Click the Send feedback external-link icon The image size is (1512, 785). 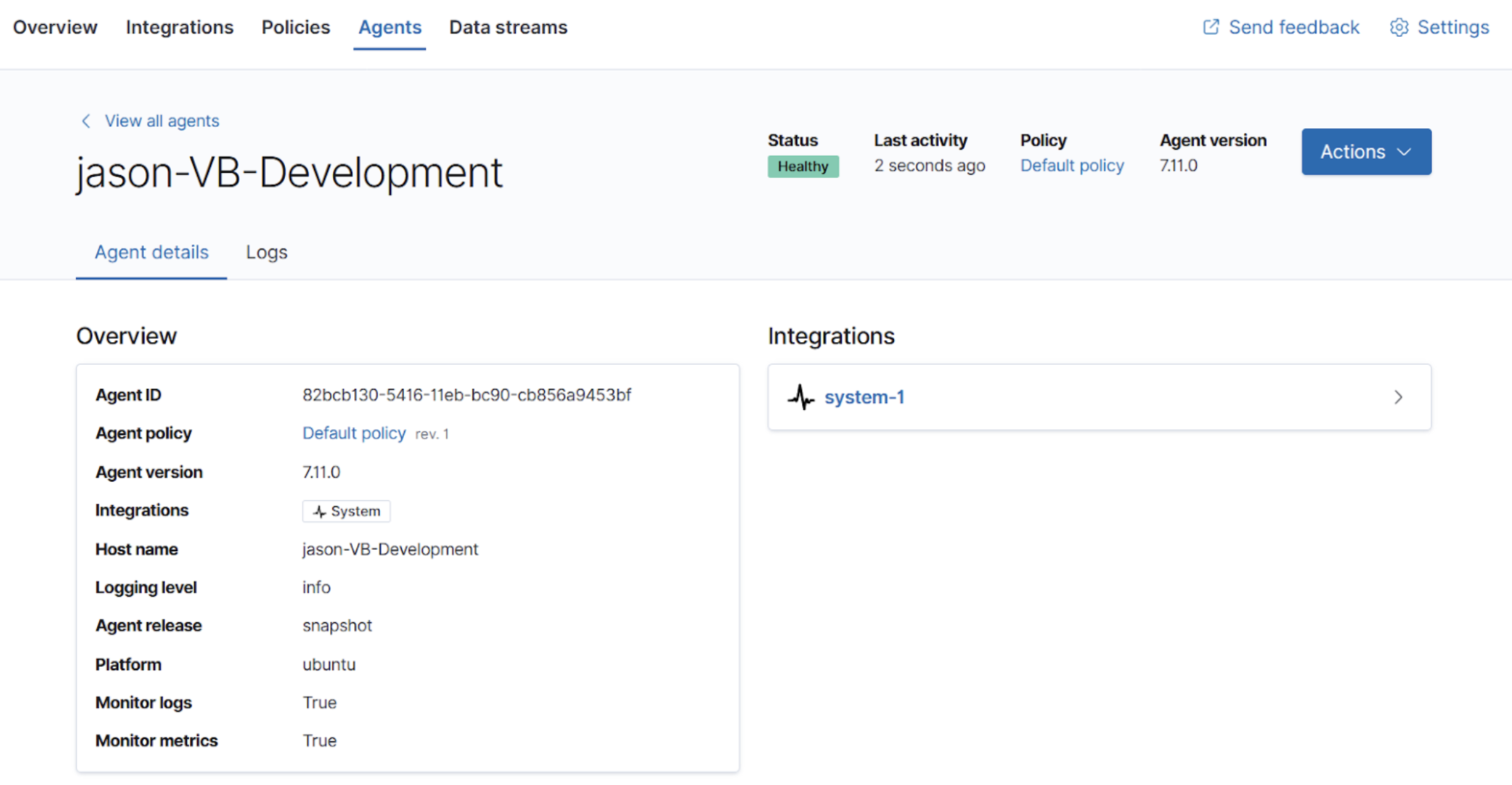click(x=1210, y=27)
